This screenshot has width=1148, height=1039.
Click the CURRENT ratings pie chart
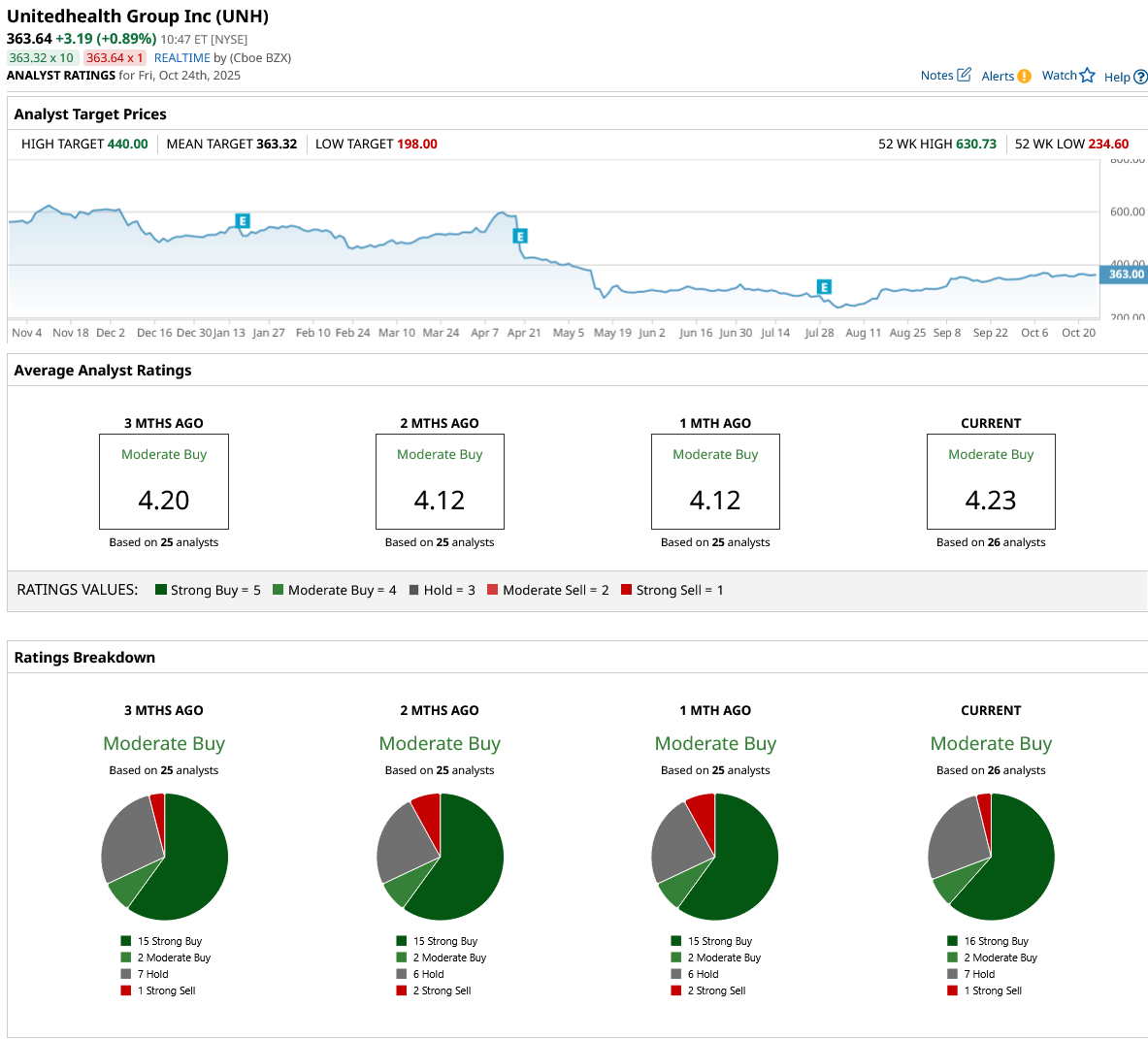[991, 857]
